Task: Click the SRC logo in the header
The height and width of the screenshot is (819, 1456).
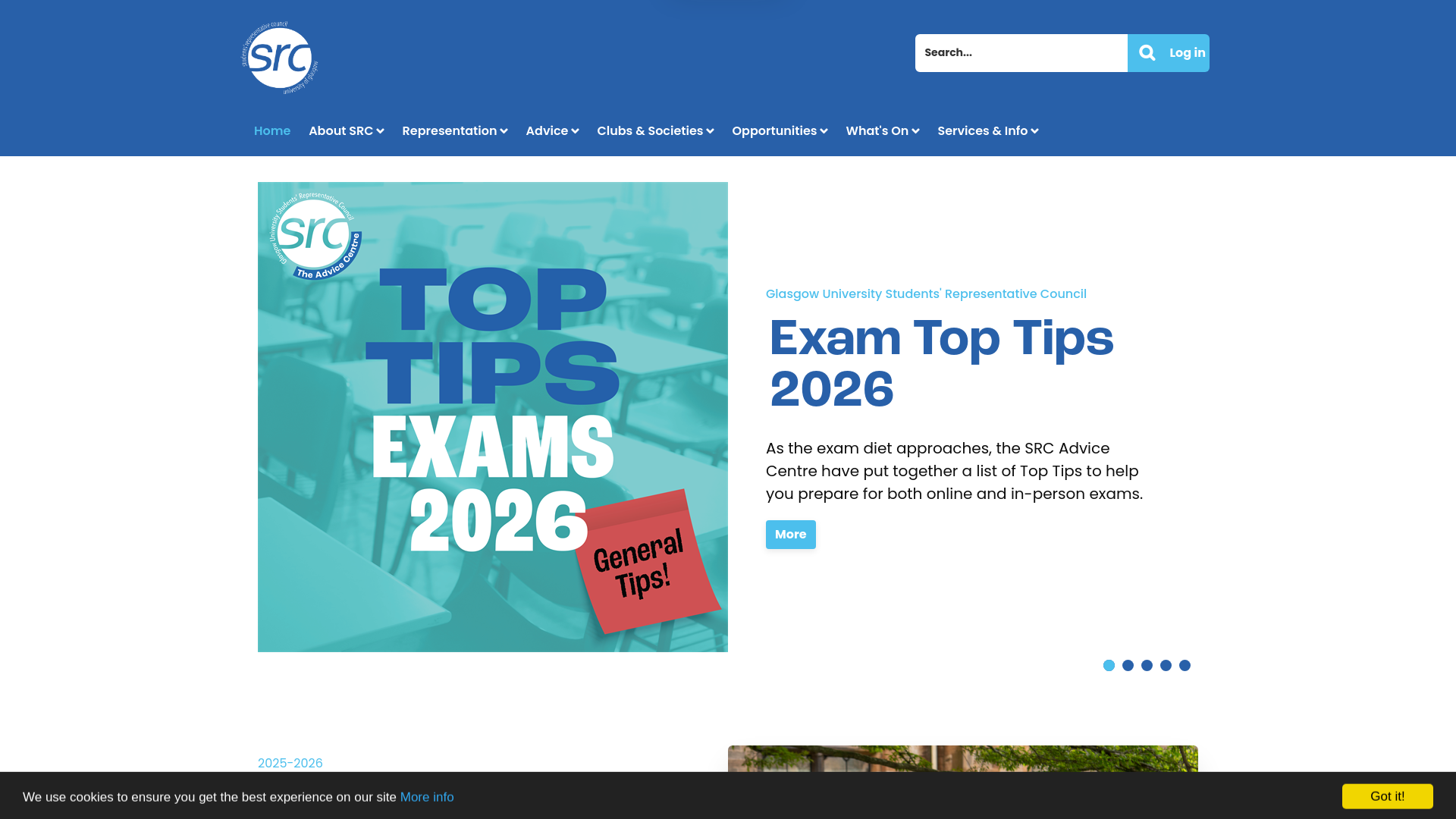Action: pos(280,58)
